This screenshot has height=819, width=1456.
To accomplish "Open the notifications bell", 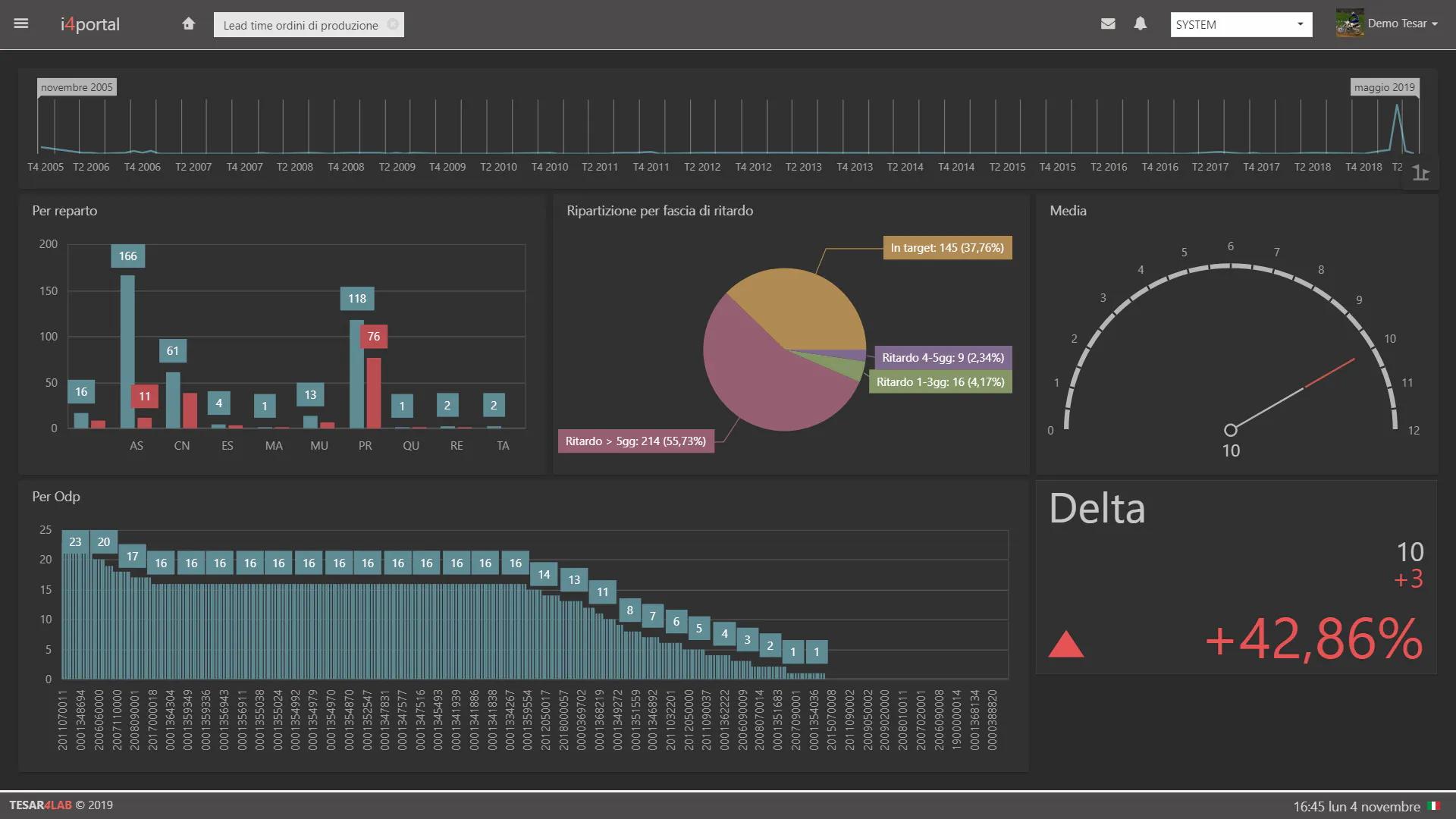I will (1140, 24).
